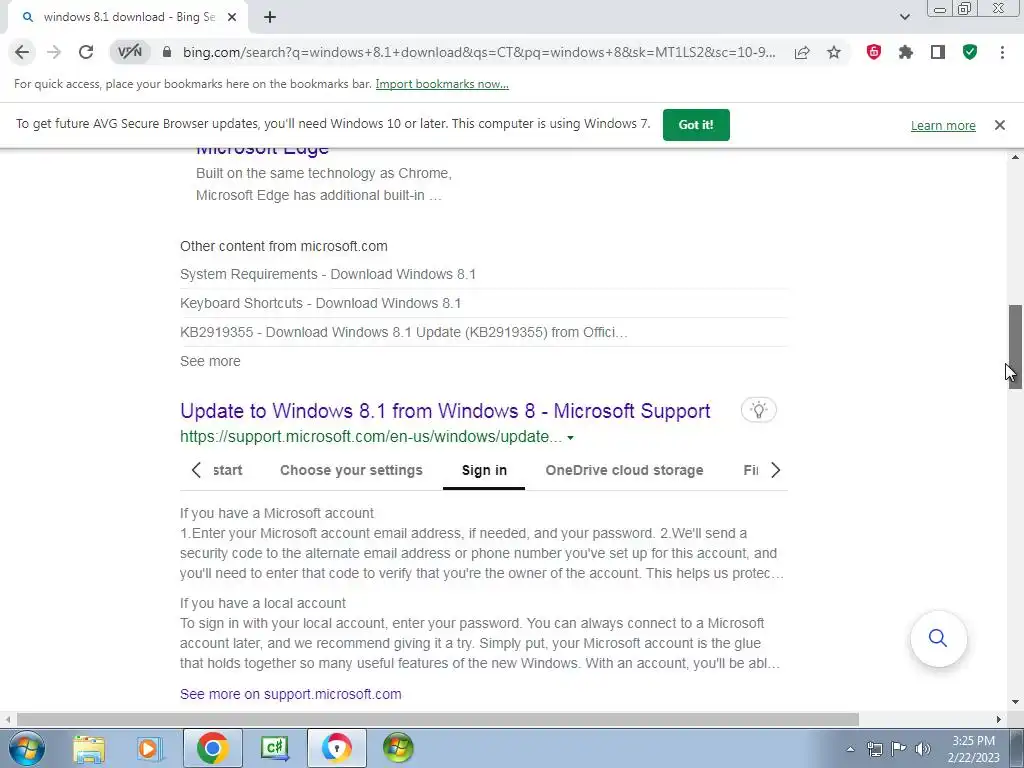The height and width of the screenshot is (768, 1024).
Task: Click the vertical scrollbar thumb
Action: (x=1015, y=347)
